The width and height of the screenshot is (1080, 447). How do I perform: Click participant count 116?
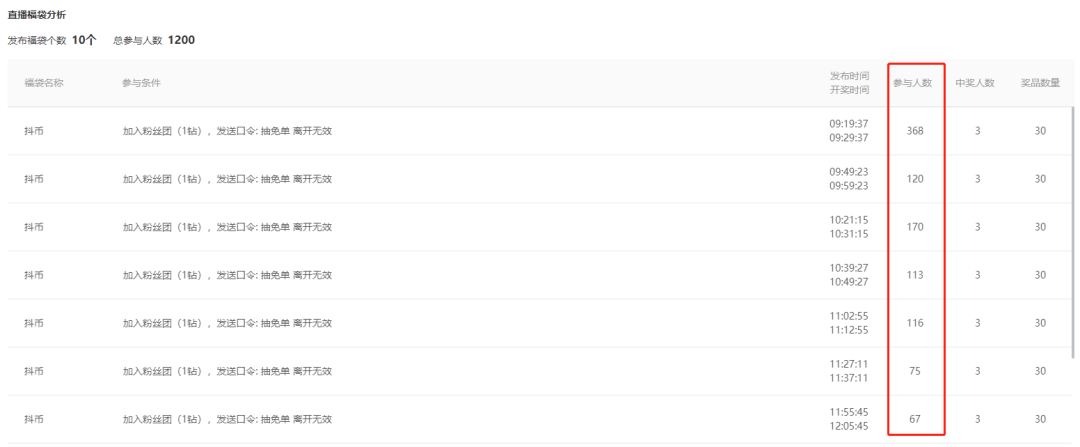click(x=915, y=323)
